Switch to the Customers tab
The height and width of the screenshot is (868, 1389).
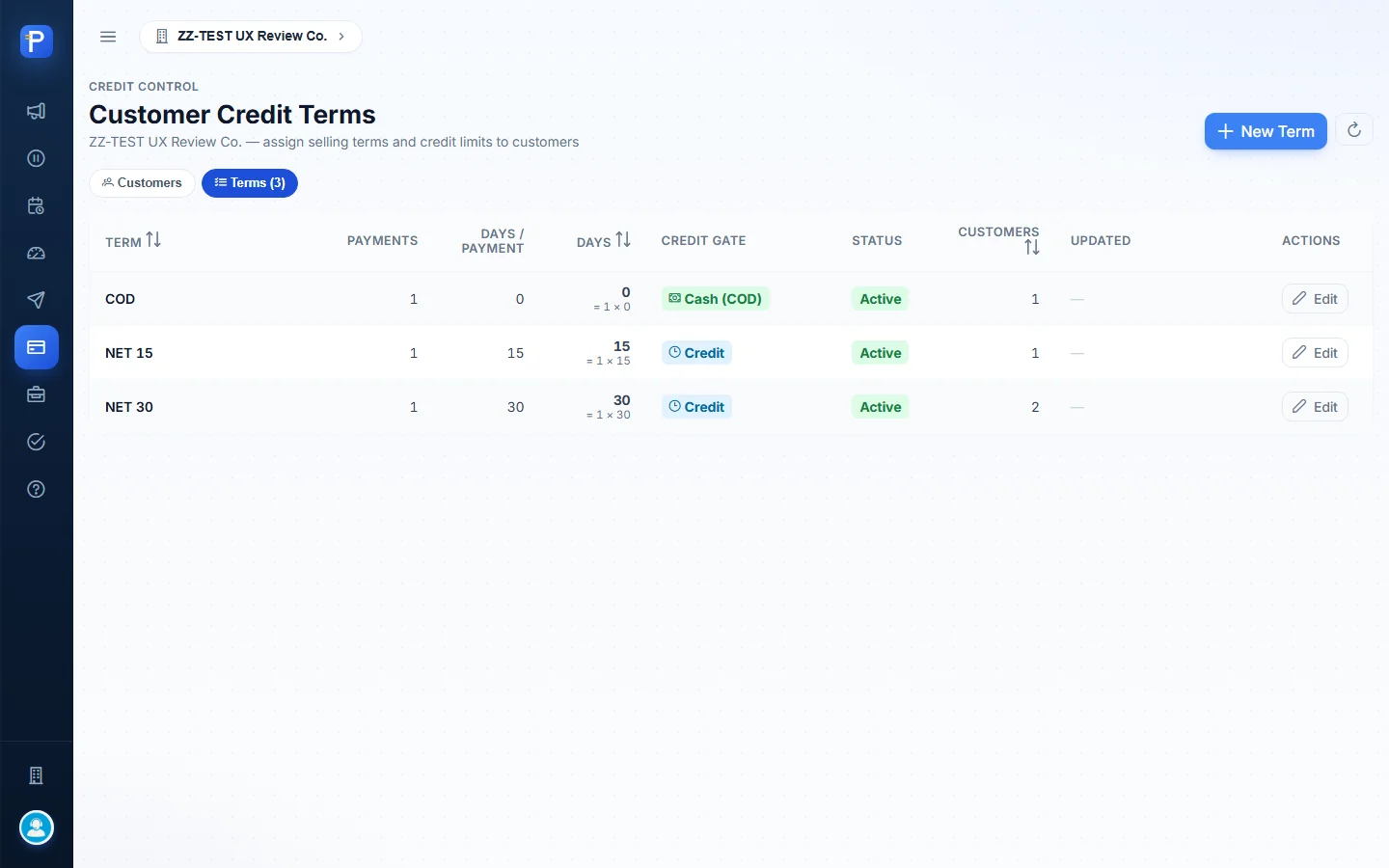pyautogui.click(x=142, y=183)
